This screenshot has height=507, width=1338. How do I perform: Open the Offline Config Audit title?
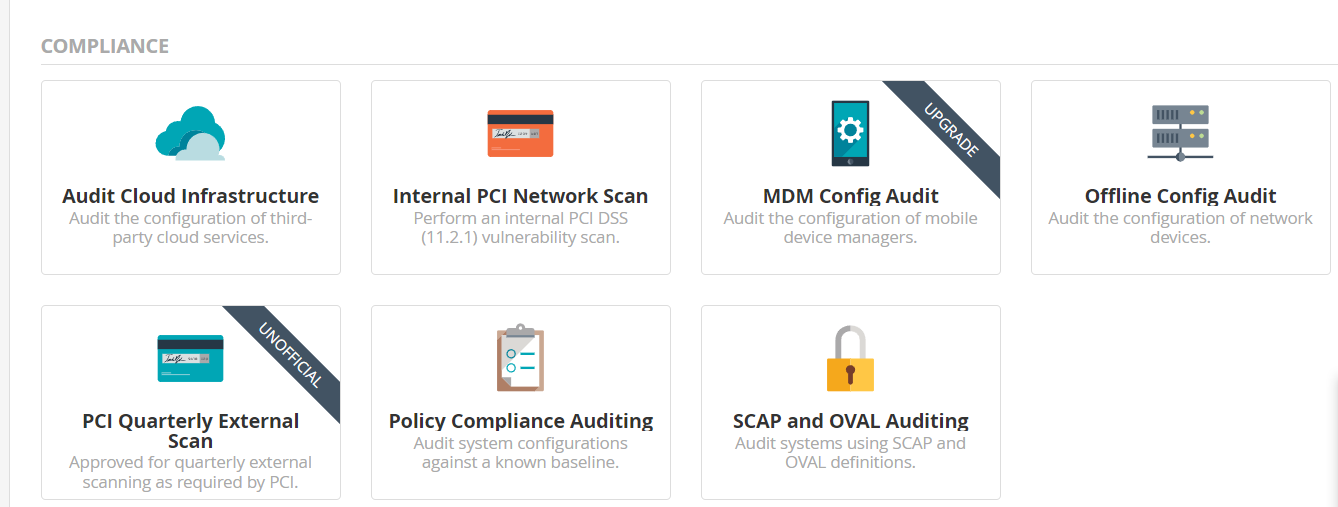coord(1180,196)
